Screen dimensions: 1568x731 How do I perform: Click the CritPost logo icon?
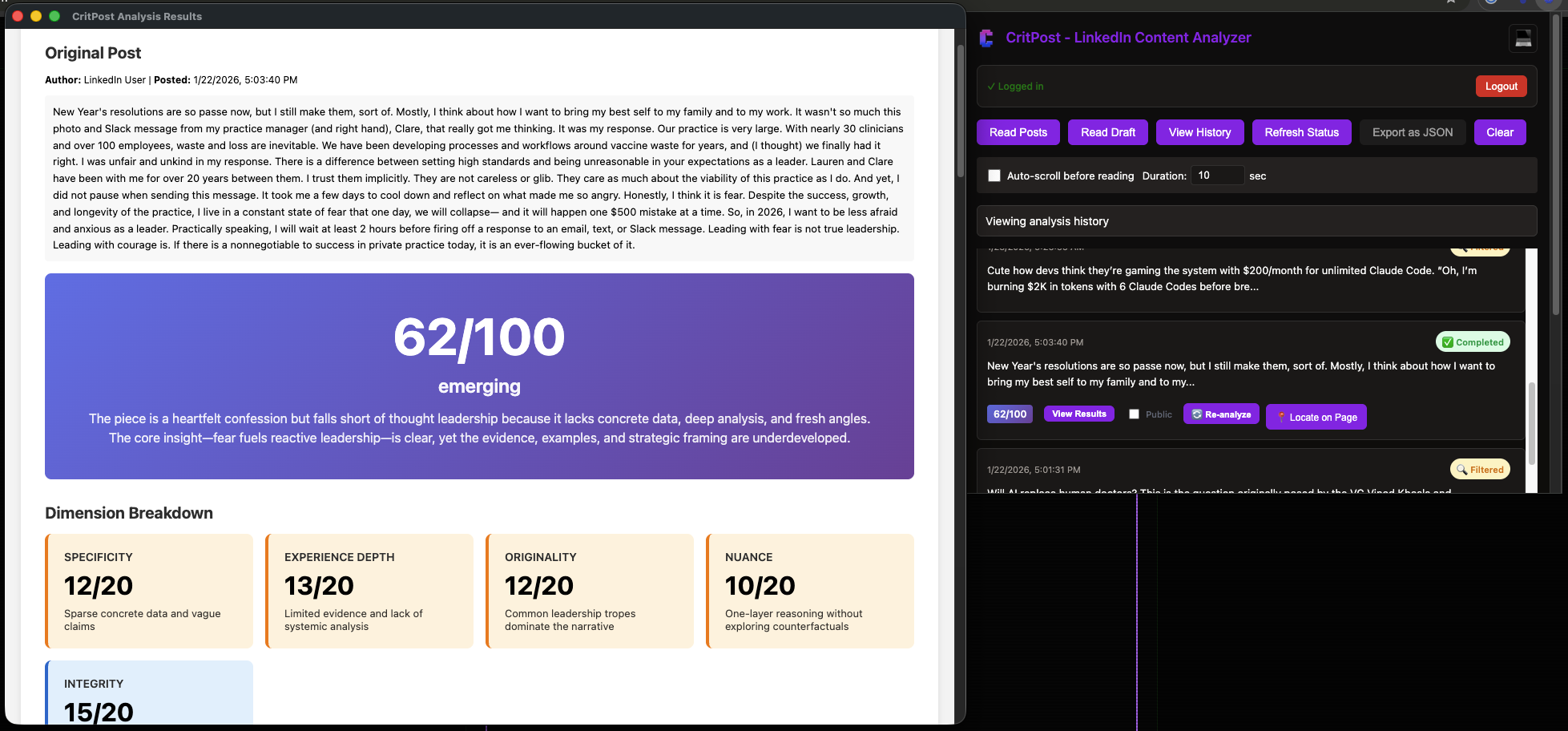tap(987, 38)
